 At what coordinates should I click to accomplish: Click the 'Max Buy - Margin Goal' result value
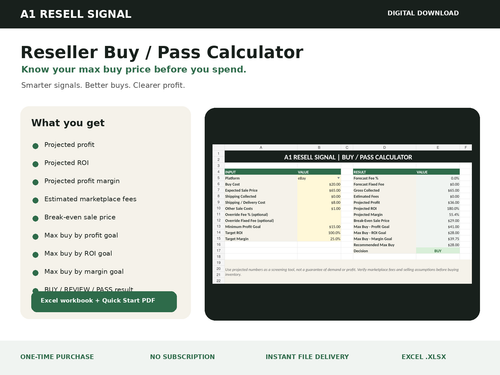coord(438,239)
